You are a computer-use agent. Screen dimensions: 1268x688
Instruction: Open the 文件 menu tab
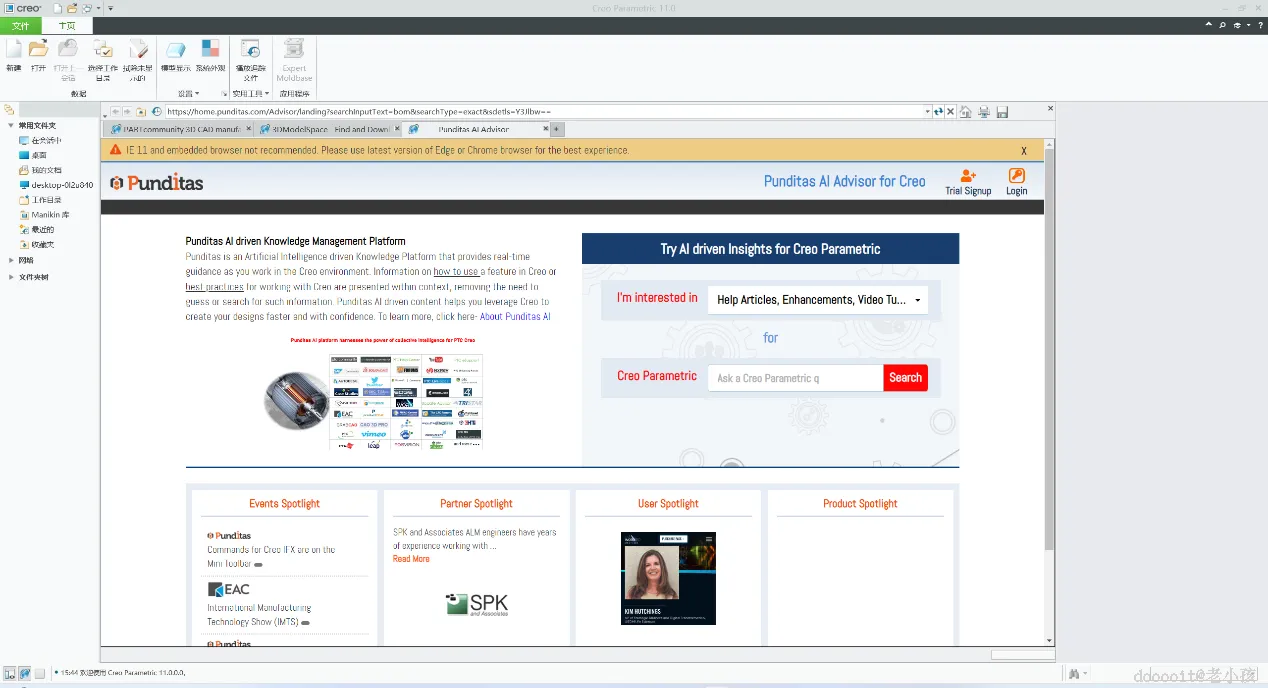pyautogui.click(x=21, y=25)
